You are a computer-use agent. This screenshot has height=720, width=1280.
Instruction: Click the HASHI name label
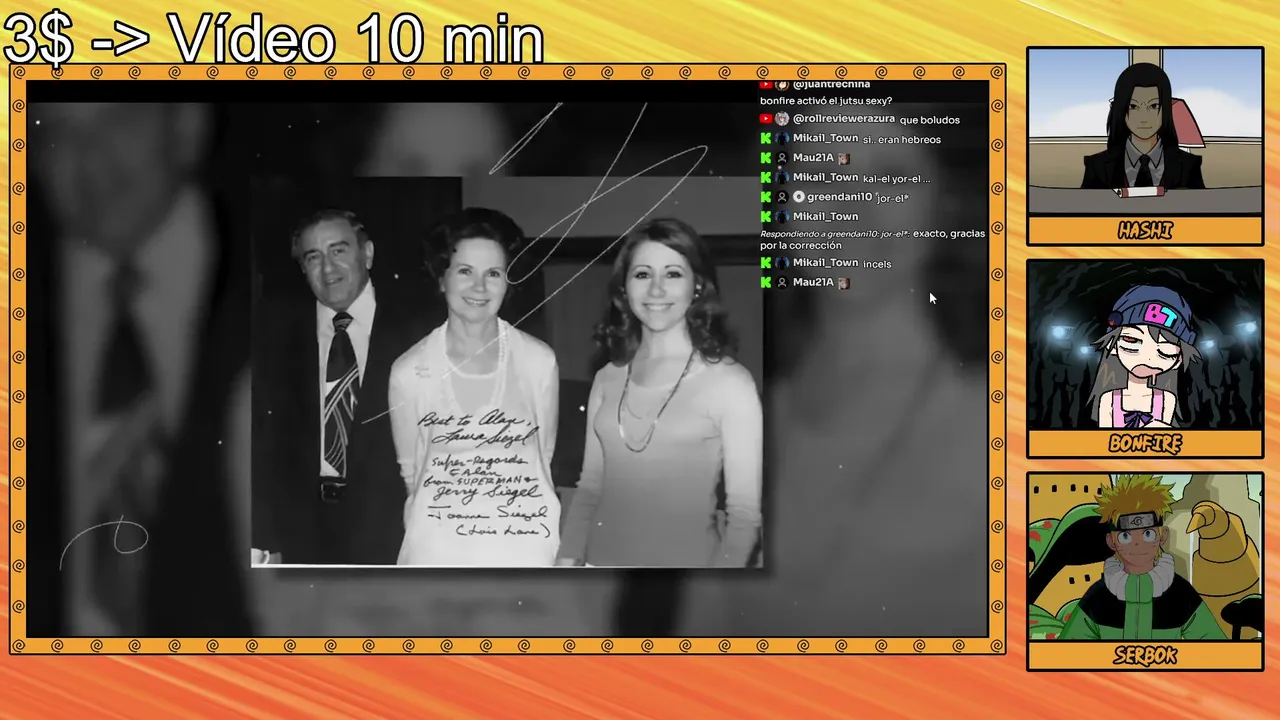[1145, 231]
